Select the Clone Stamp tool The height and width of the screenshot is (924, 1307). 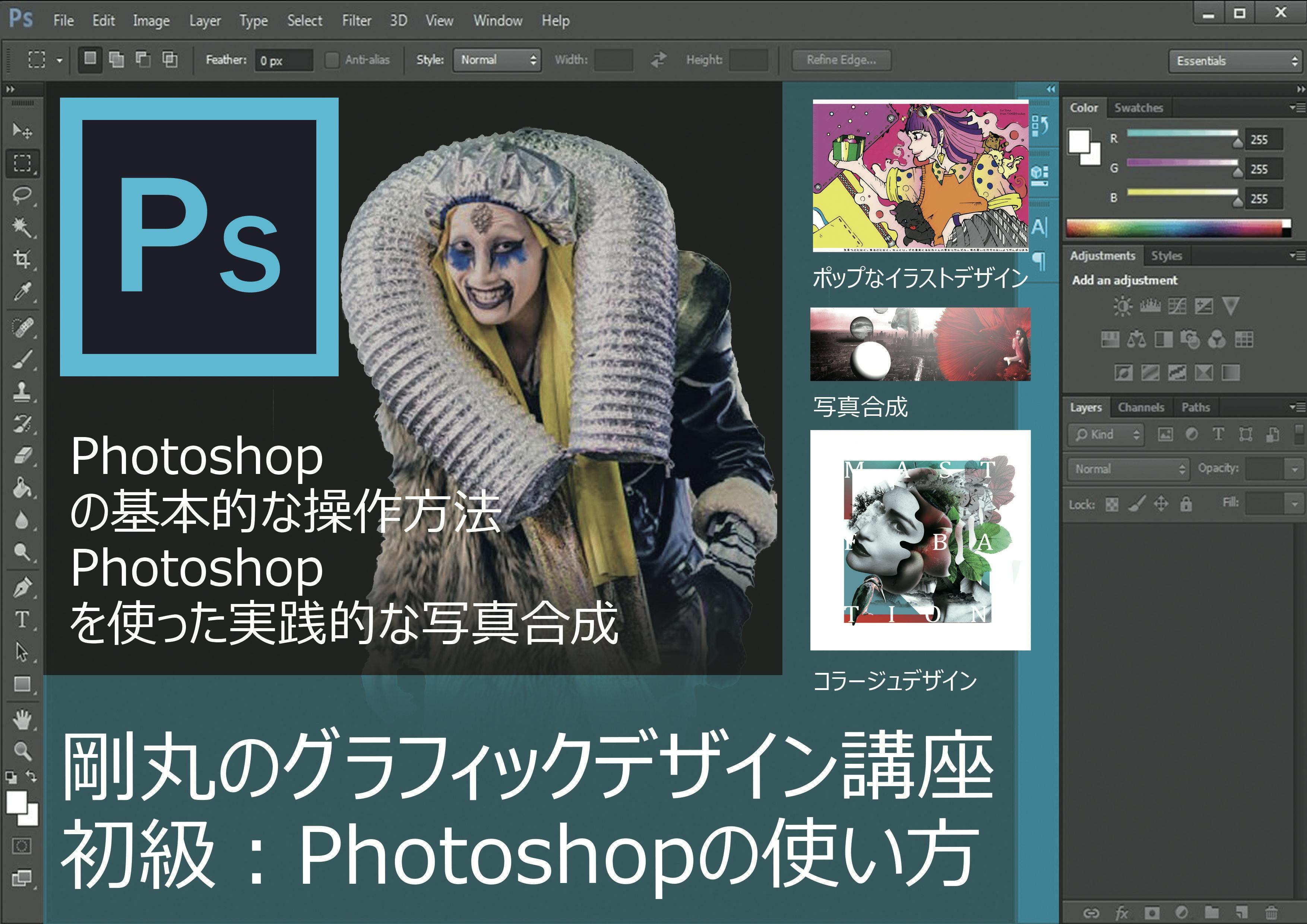point(22,391)
